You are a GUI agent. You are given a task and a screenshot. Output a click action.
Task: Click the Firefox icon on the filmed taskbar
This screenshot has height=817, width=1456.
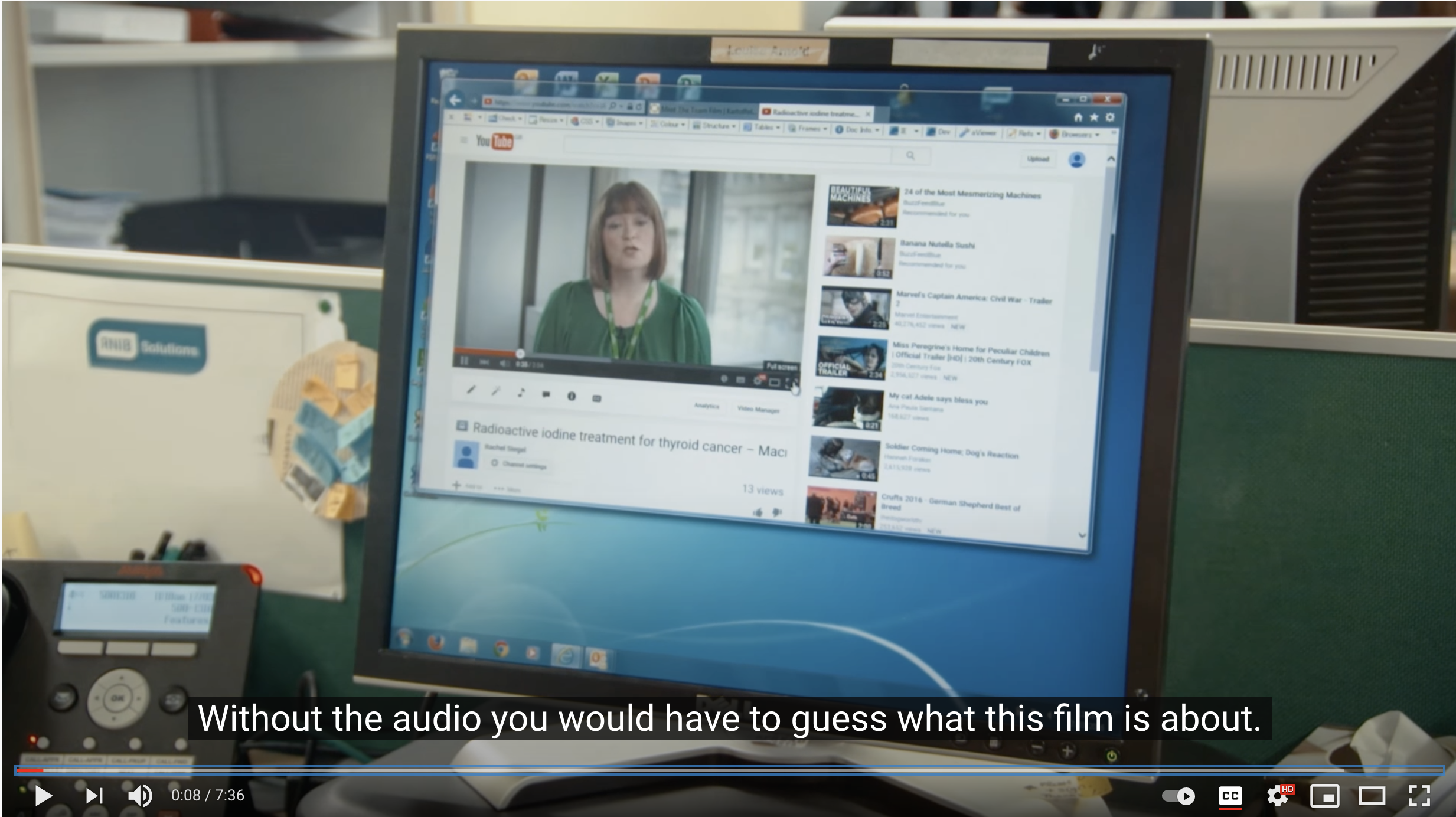pos(435,643)
